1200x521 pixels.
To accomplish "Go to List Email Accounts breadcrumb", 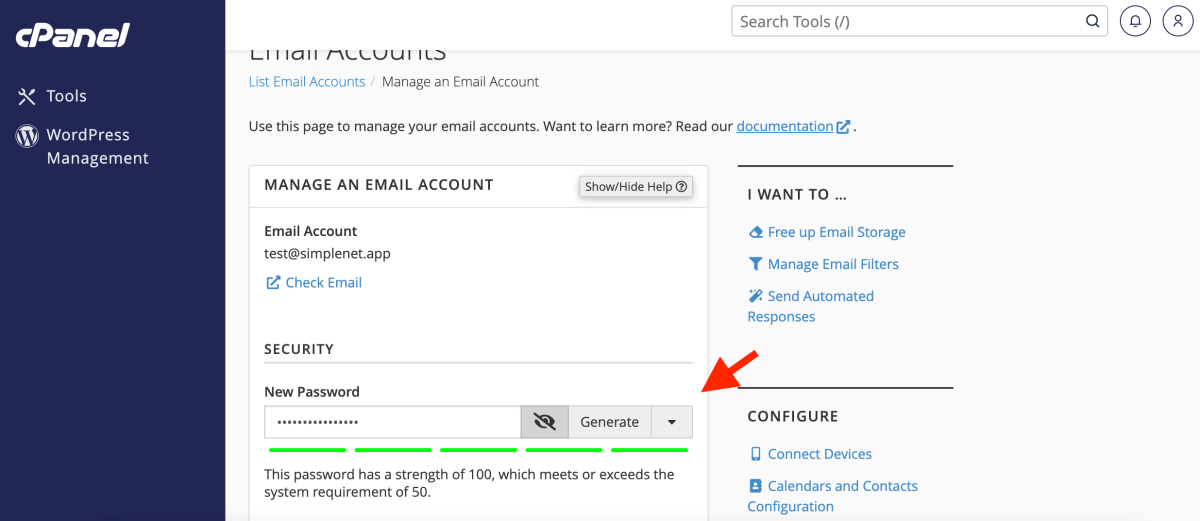I will (x=306, y=82).
